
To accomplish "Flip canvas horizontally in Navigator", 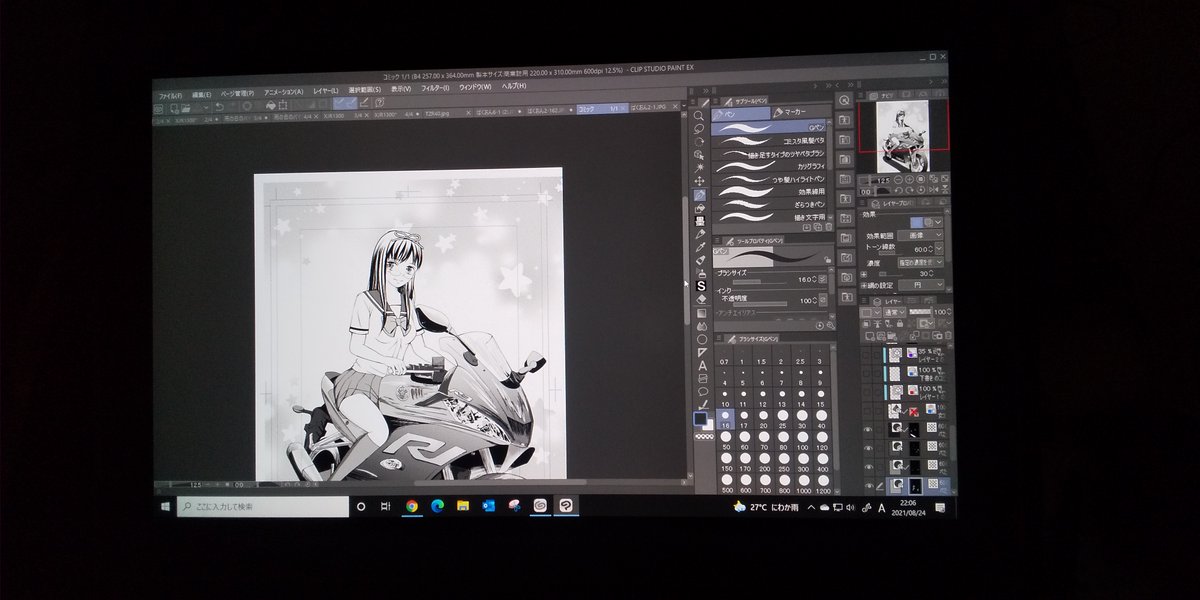I will click(933, 190).
